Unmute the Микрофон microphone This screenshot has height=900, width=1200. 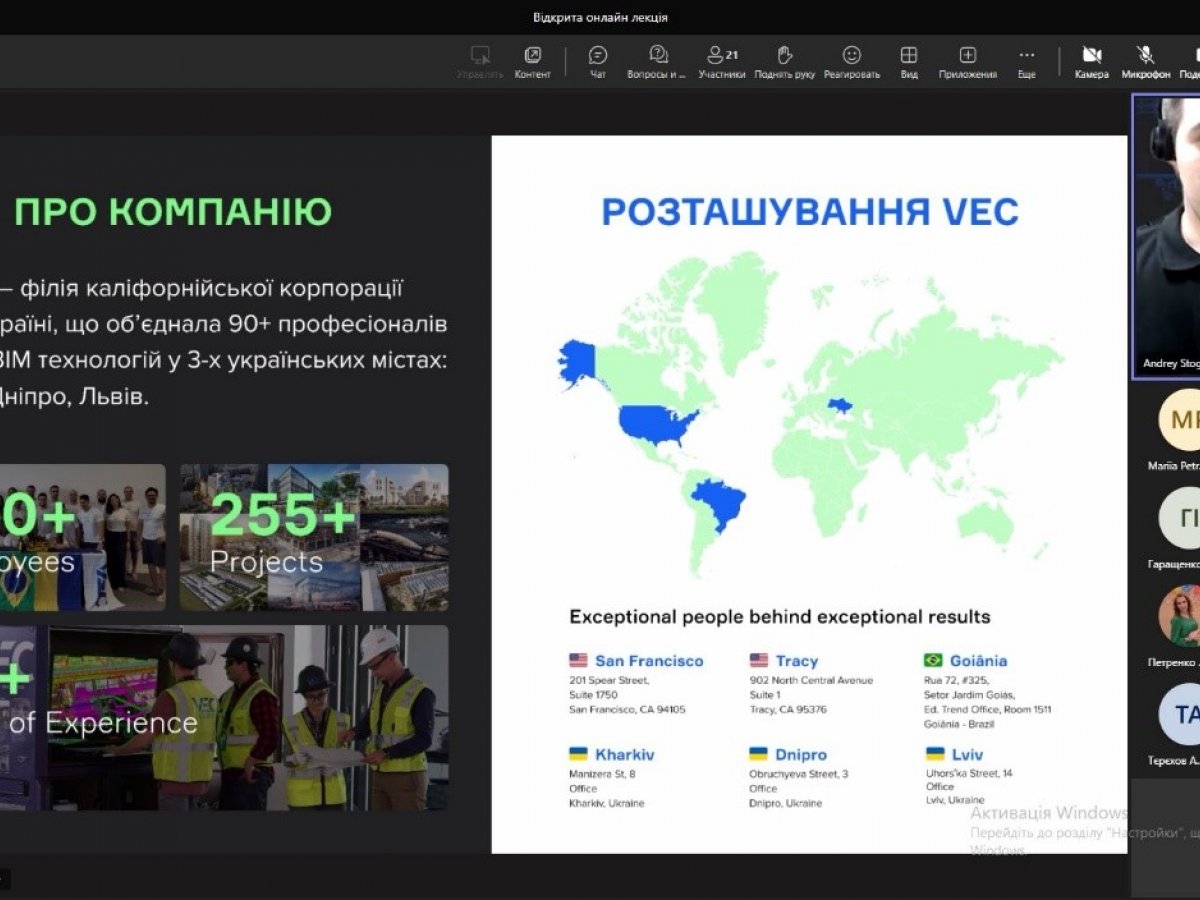tap(1145, 56)
